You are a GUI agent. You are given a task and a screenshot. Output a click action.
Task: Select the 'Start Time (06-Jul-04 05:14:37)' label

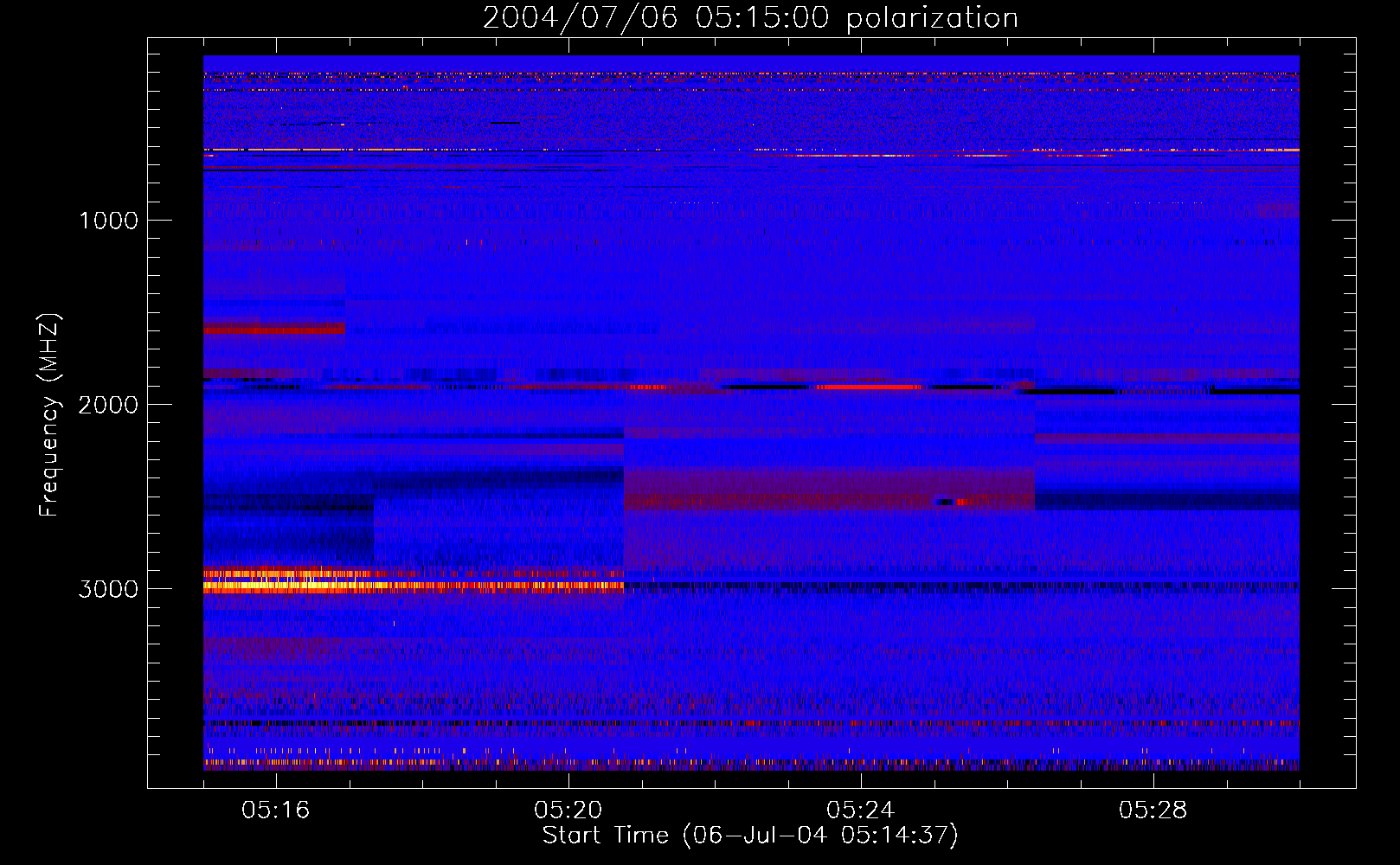tap(750, 836)
